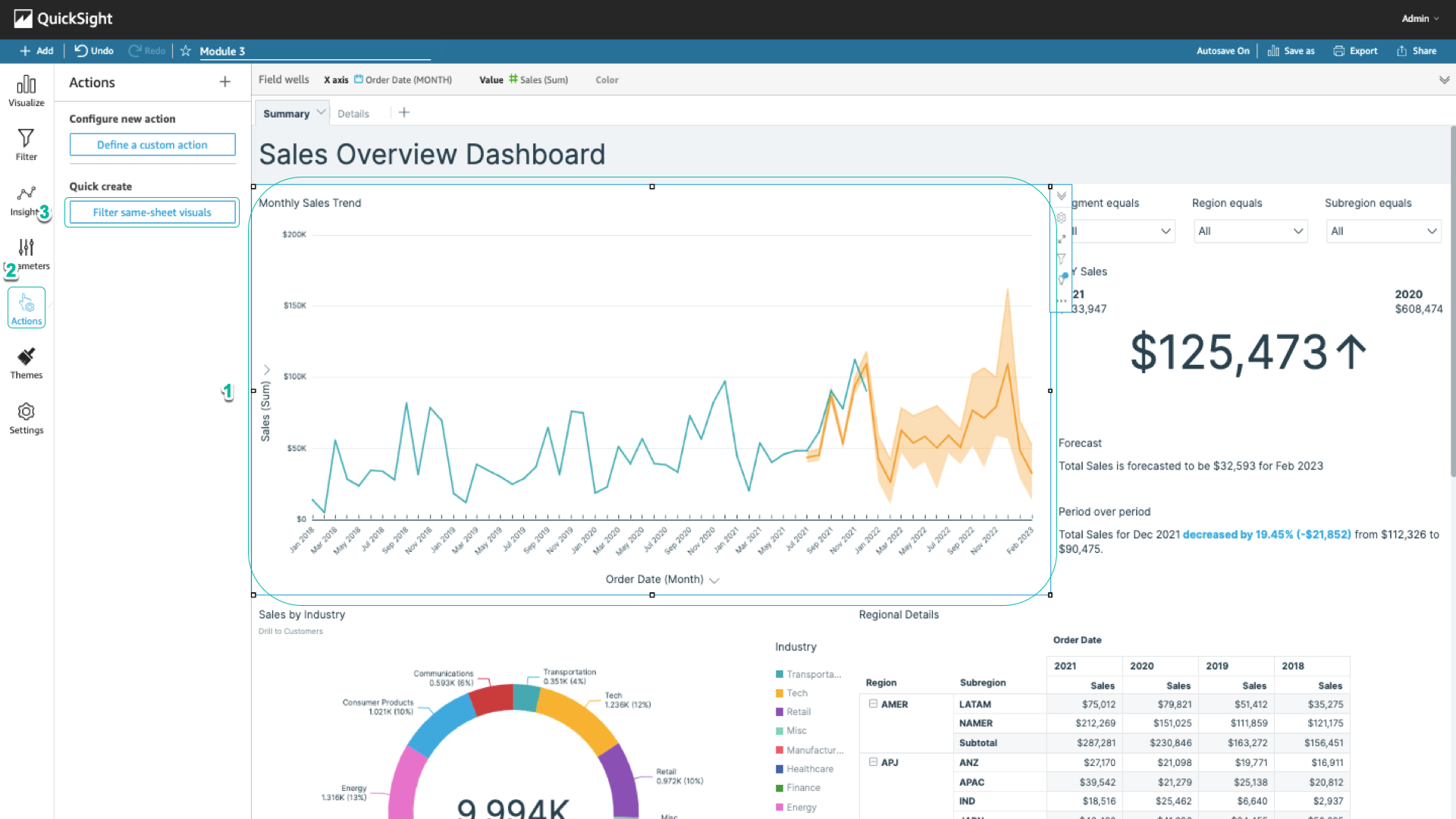The width and height of the screenshot is (1456, 819).
Task: Expand the Sales (Sum) axis arrow
Action: coord(267,370)
